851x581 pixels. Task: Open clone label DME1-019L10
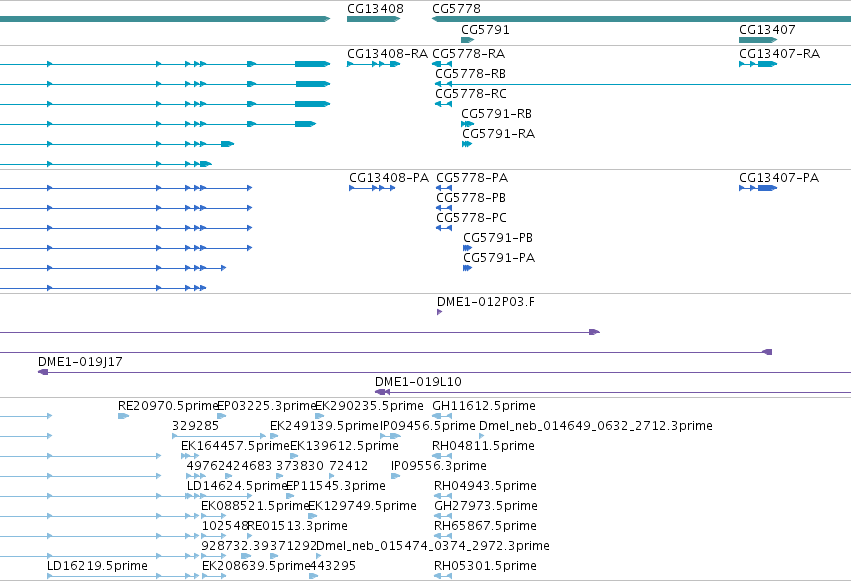point(418,382)
